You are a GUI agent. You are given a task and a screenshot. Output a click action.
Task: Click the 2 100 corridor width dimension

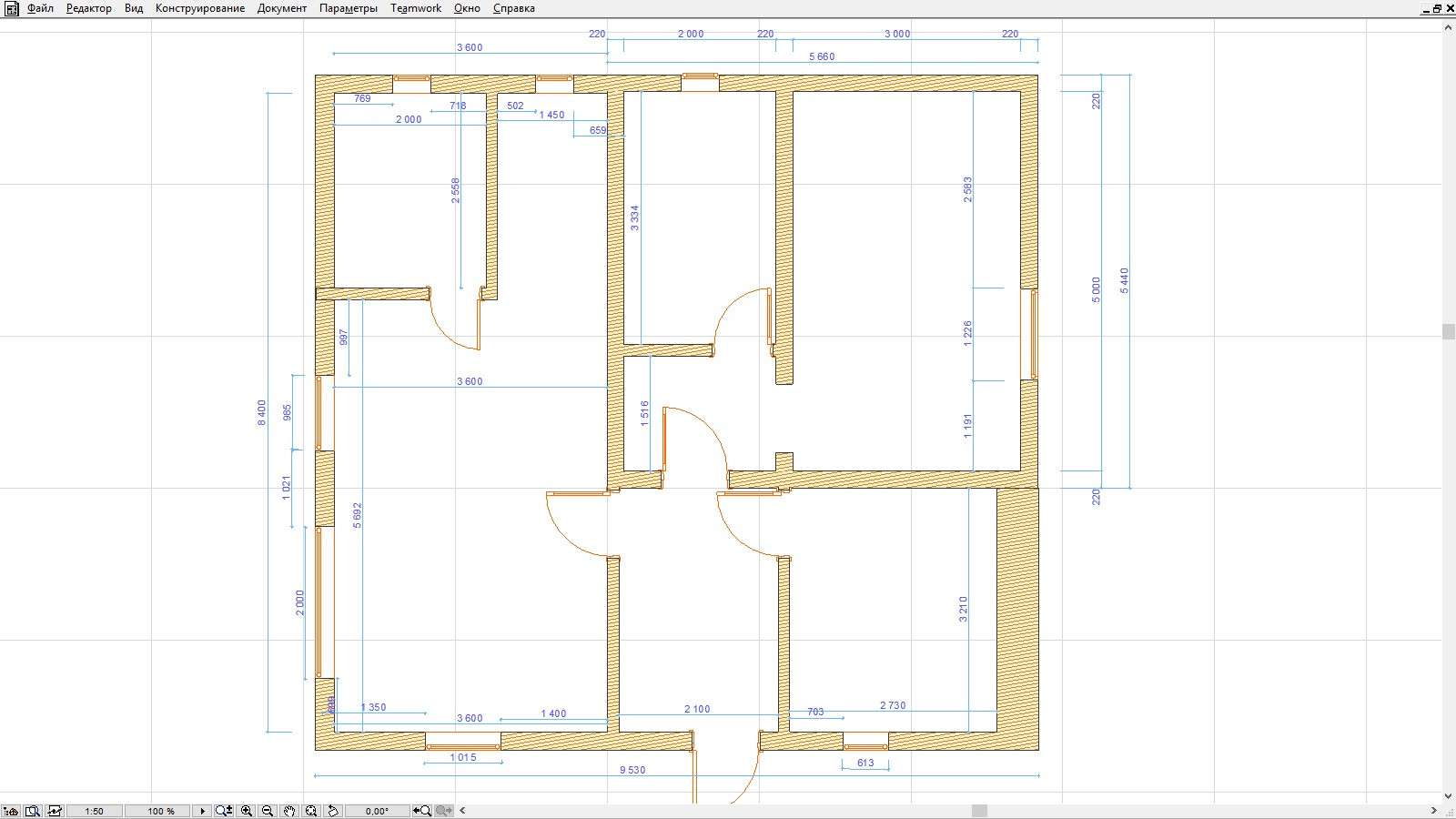[697, 709]
